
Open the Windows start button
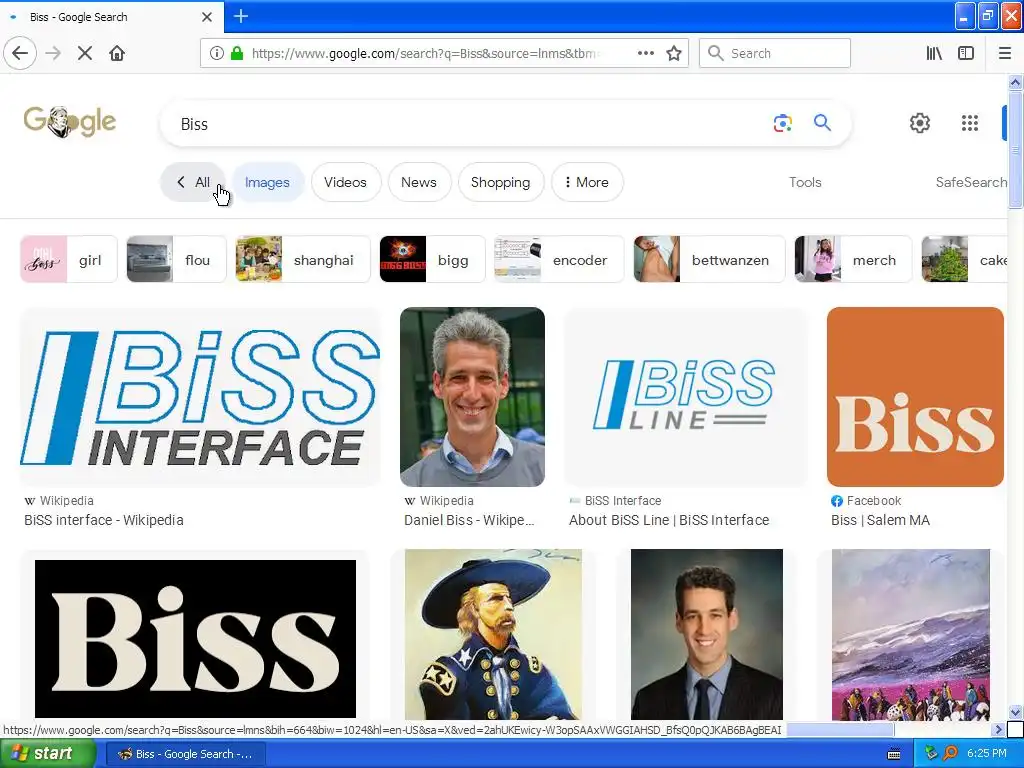(x=47, y=753)
